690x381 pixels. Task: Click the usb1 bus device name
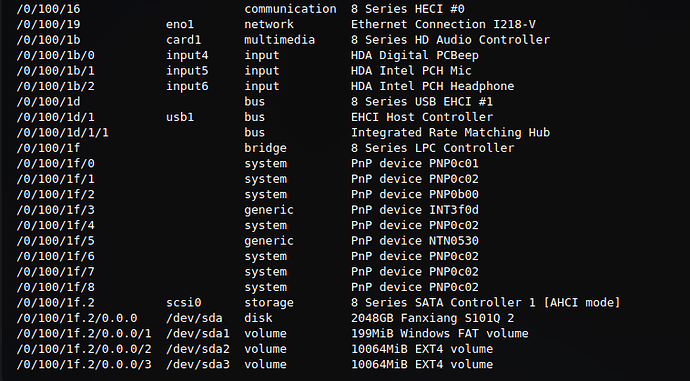point(180,117)
